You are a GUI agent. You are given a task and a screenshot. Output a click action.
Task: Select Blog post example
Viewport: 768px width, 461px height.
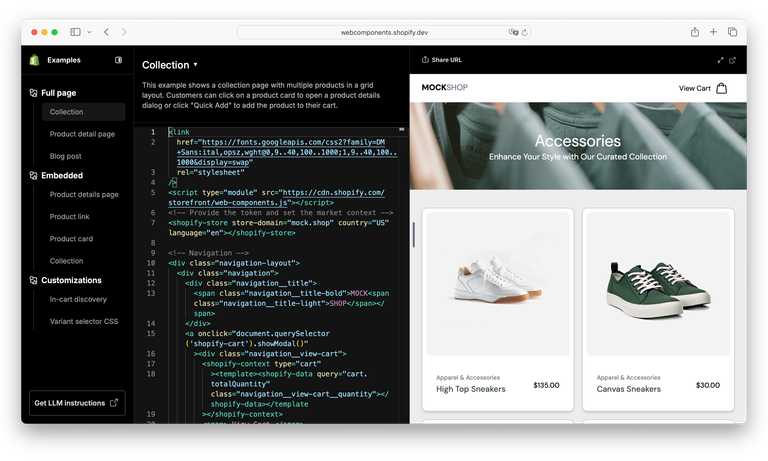point(65,156)
